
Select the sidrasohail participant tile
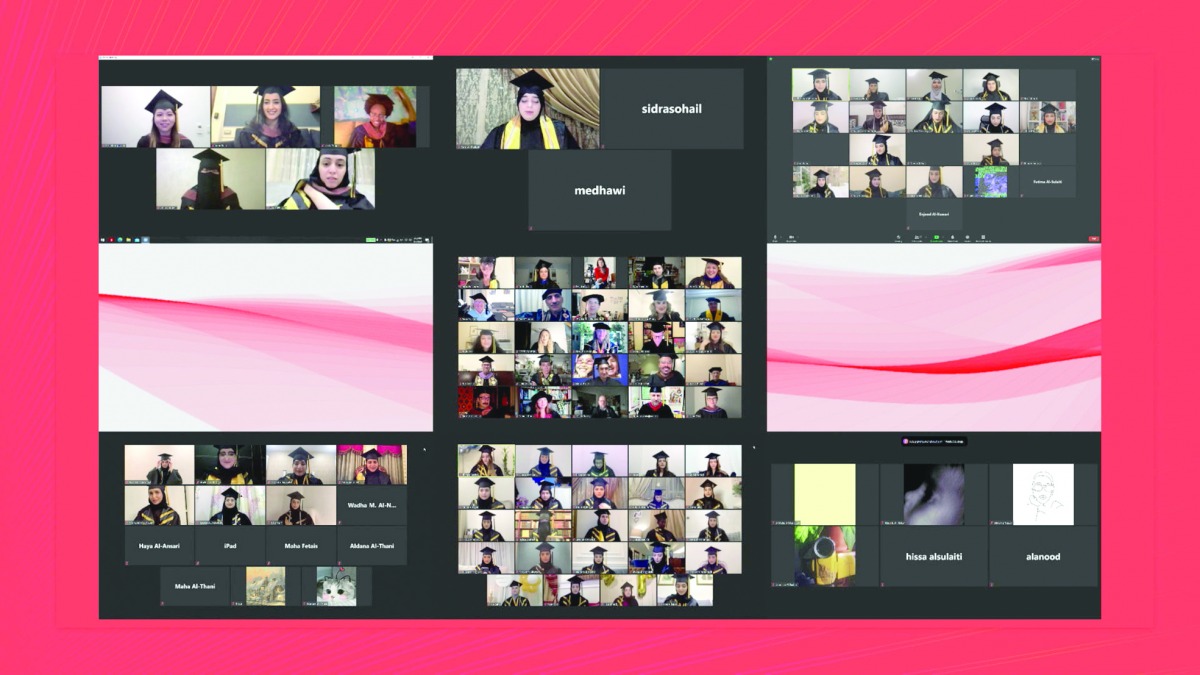tap(672, 108)
